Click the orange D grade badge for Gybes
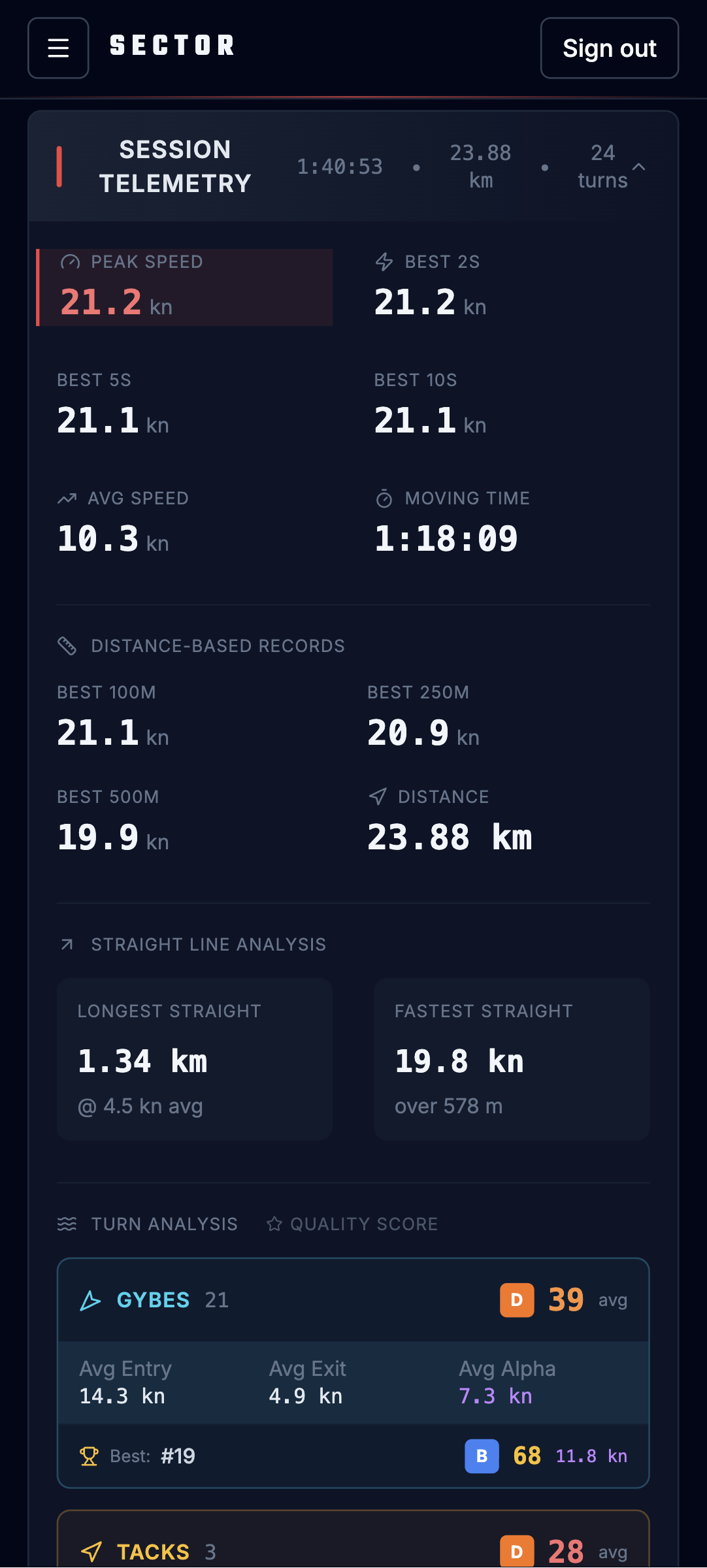The width and height of the screenshot is (707, 1568). pos(517,1300)
